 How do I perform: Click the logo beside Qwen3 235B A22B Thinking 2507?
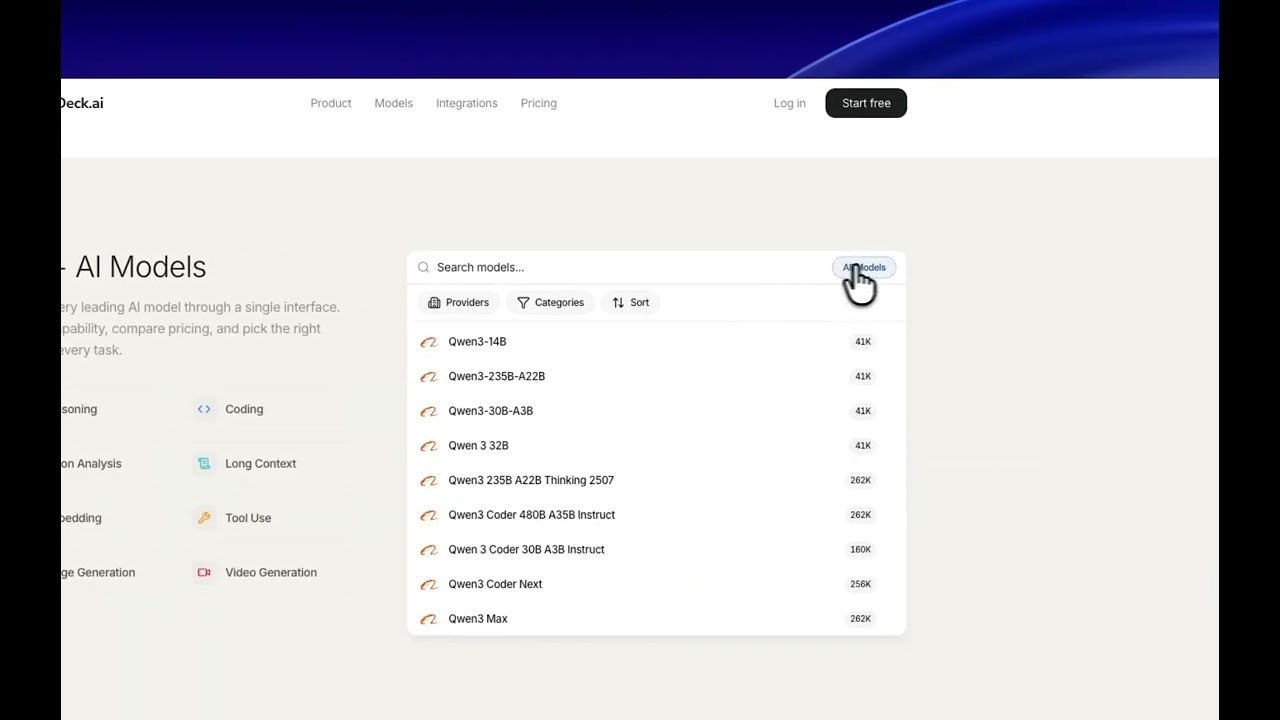point(429,481)
